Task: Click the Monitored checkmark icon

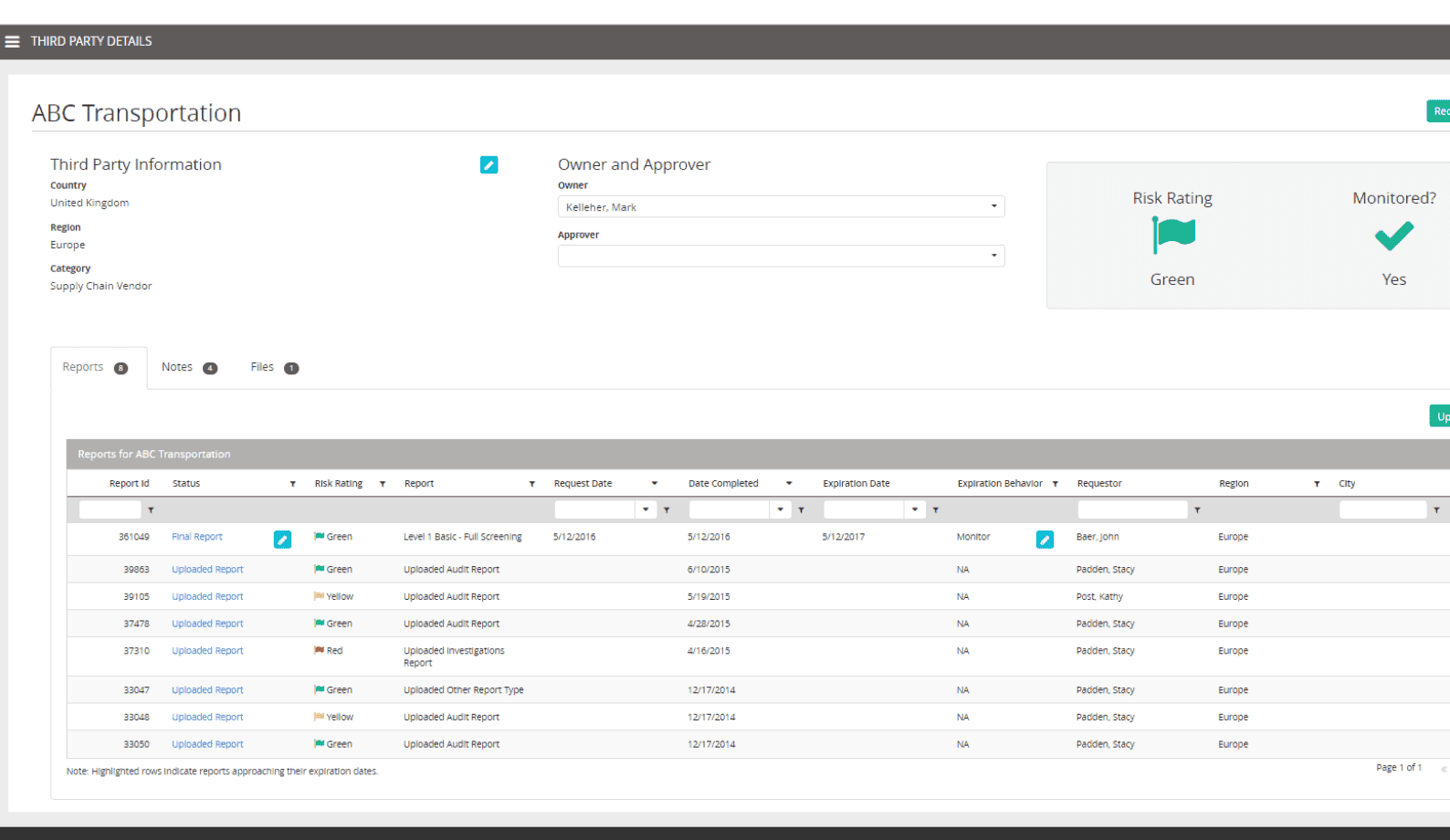Action: [1393, 236]
